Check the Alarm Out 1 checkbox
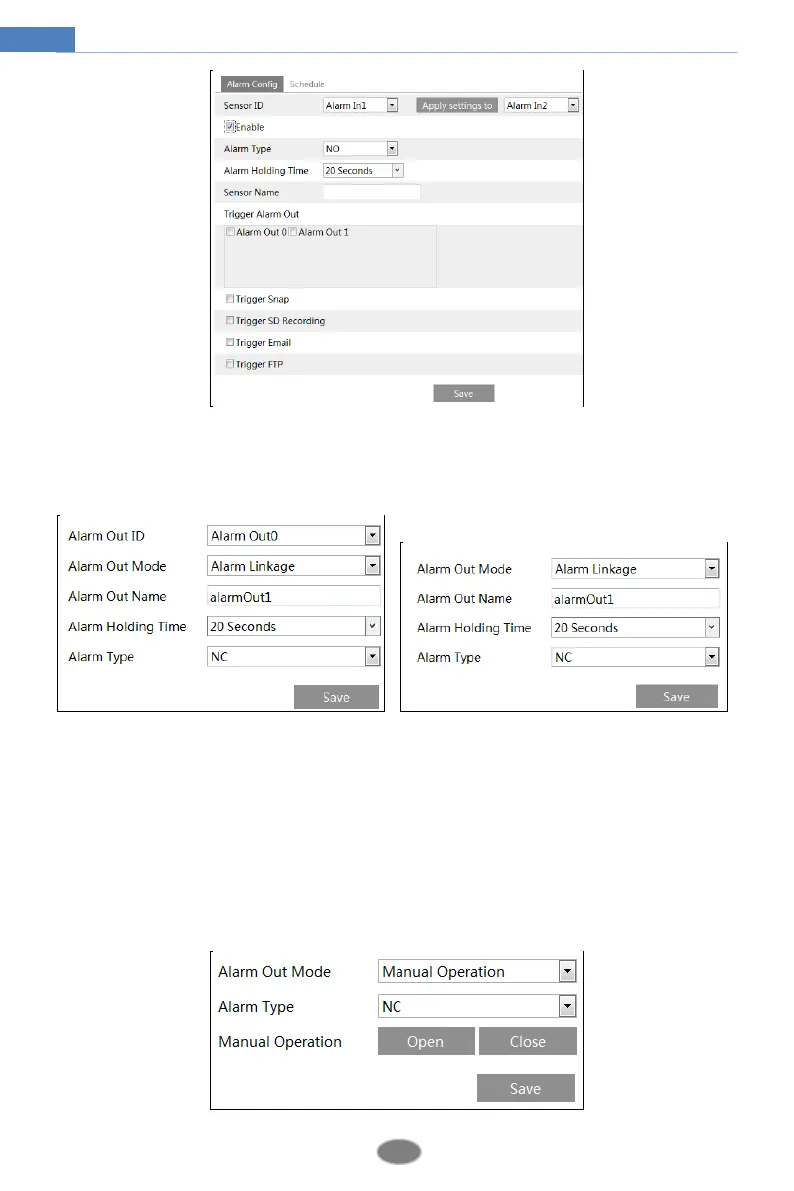Viewport: 794px width, 1191px height. tap(293, 232)
